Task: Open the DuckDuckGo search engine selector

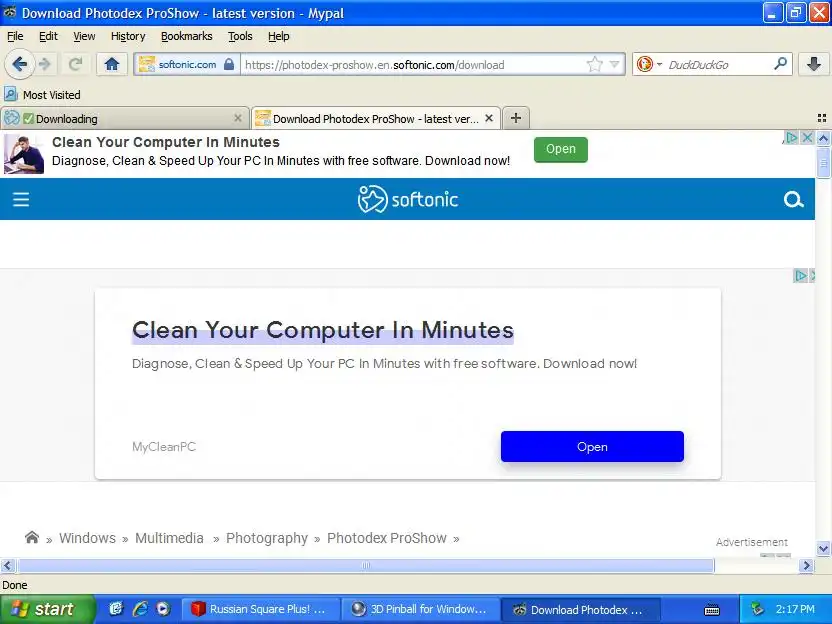Action: click(x=648, y=65)
